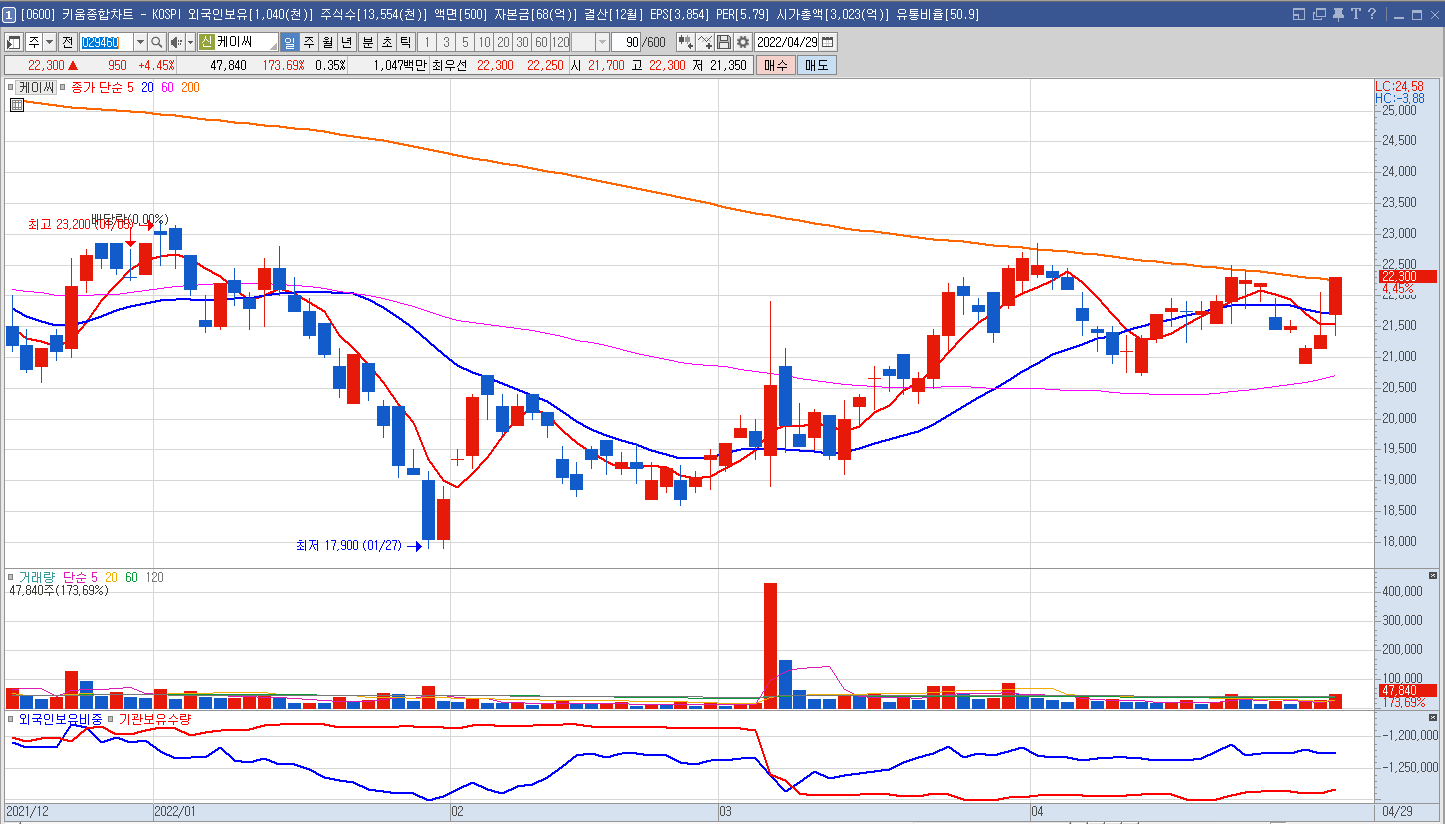
Task: Toggle the 전 button beside the stock code
Action: pyautogui.click(x=67, y=42)
